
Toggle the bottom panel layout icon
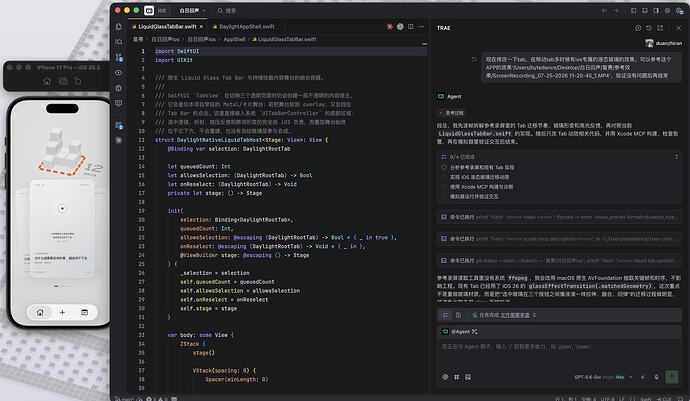click(645, 11)
